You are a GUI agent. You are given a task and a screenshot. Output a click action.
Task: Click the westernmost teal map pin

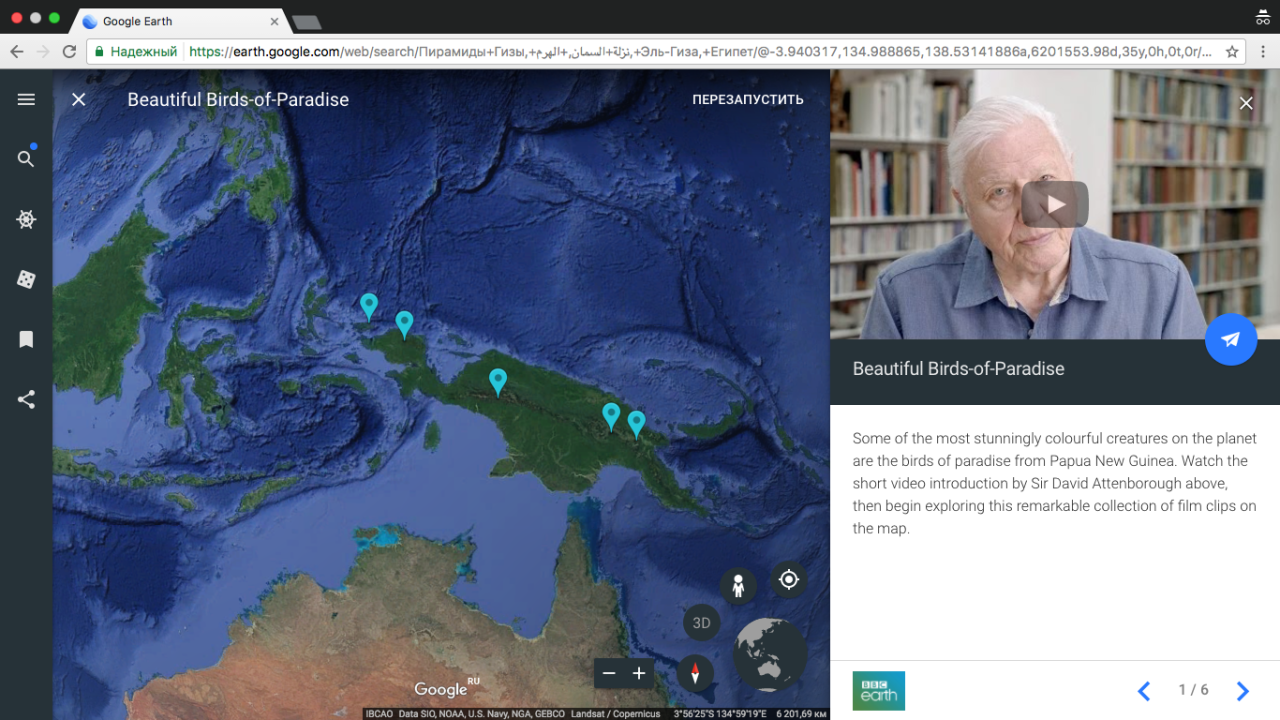tap(369, 305)
